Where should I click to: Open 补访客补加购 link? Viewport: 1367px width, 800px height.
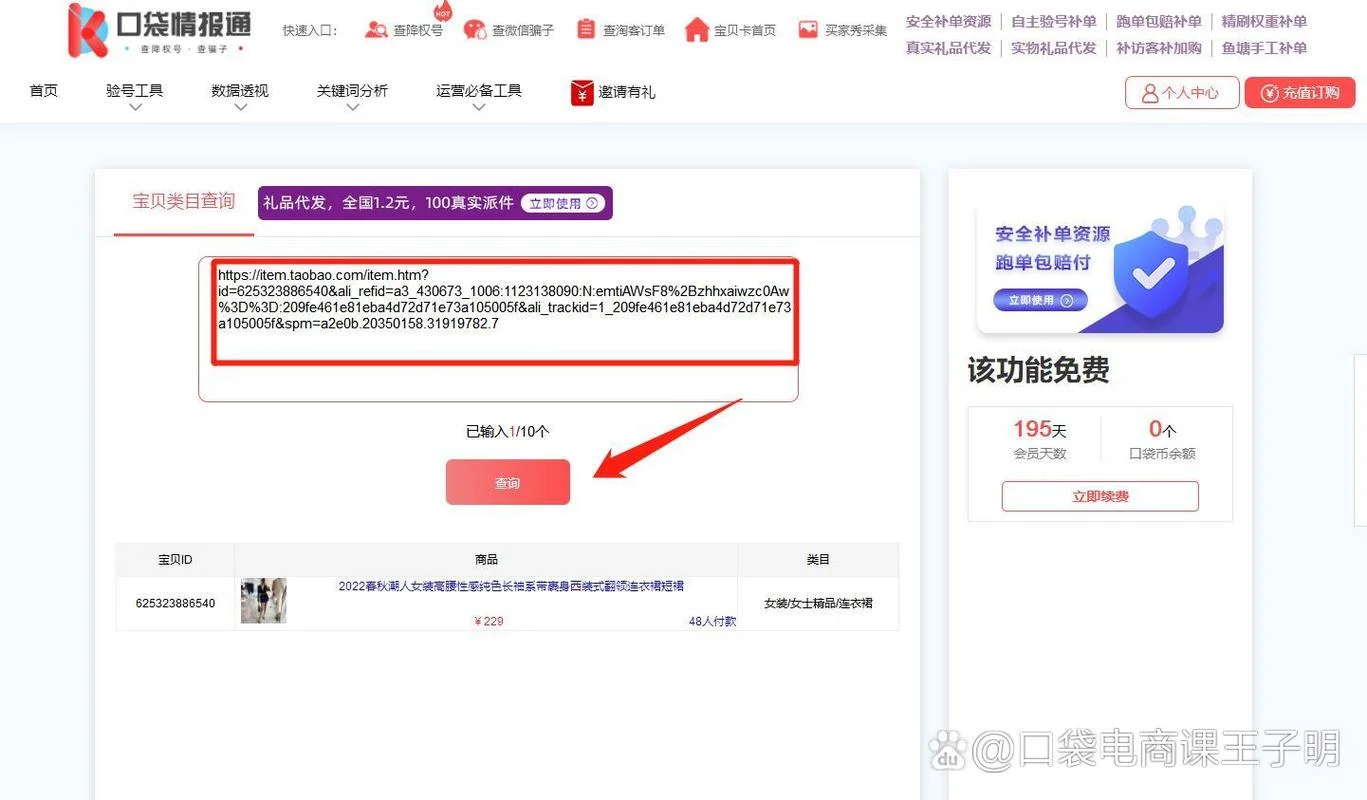(x=1159, y=48)
